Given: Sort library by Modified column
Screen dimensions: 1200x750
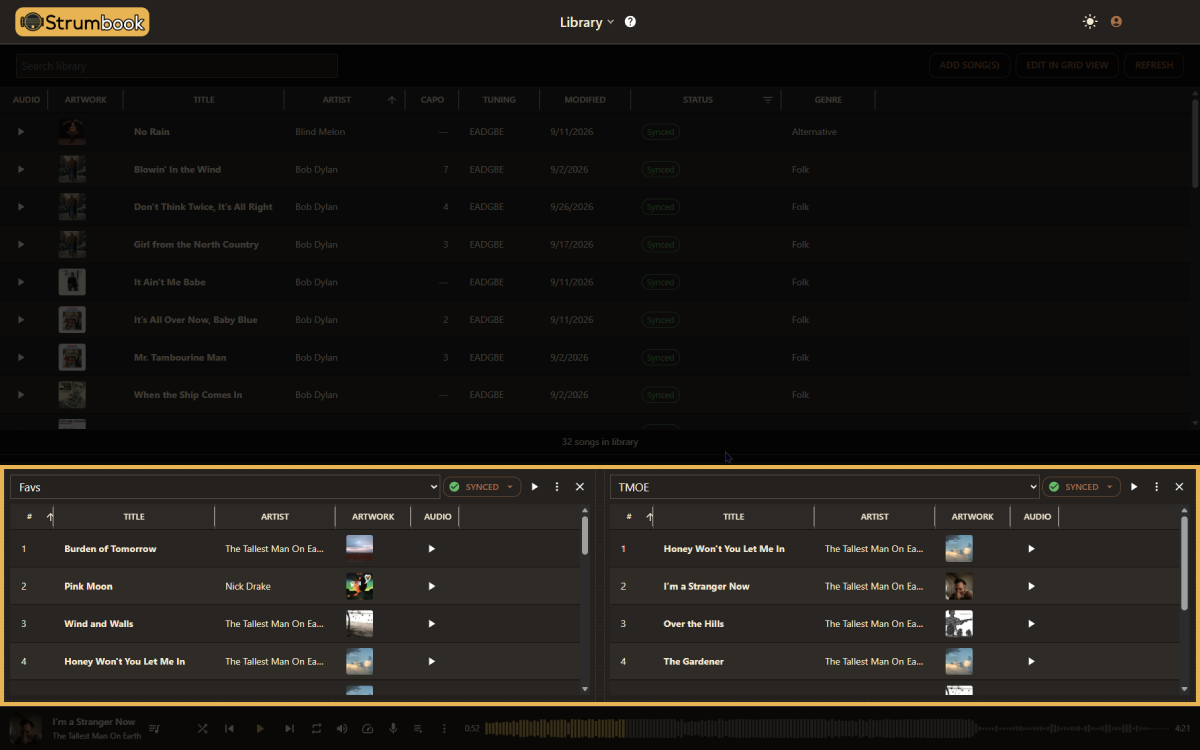Looking at the screenshot, I should [x=584, y=100].
